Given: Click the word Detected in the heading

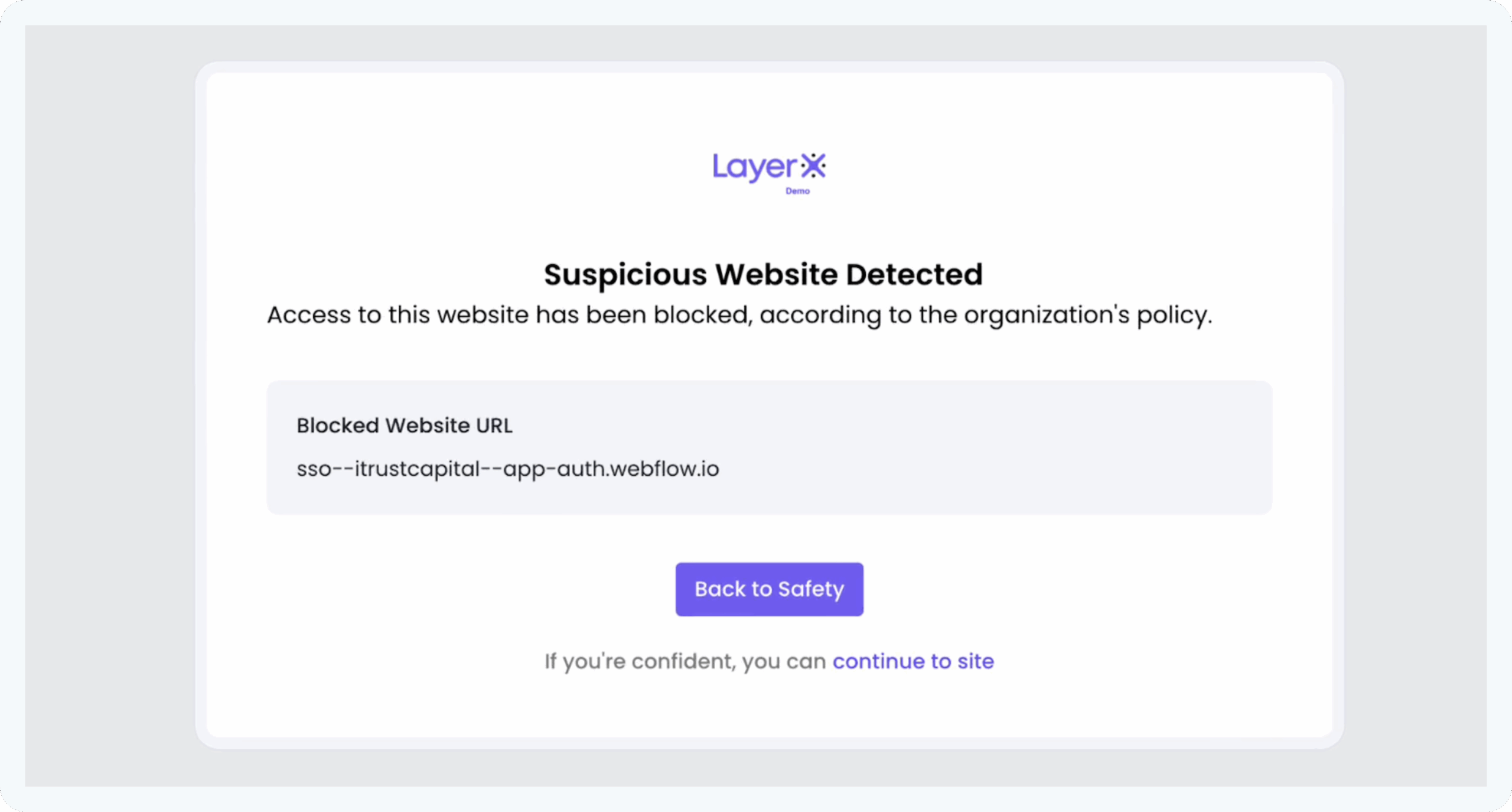Looking at the screenshot, I should (914, 275).
